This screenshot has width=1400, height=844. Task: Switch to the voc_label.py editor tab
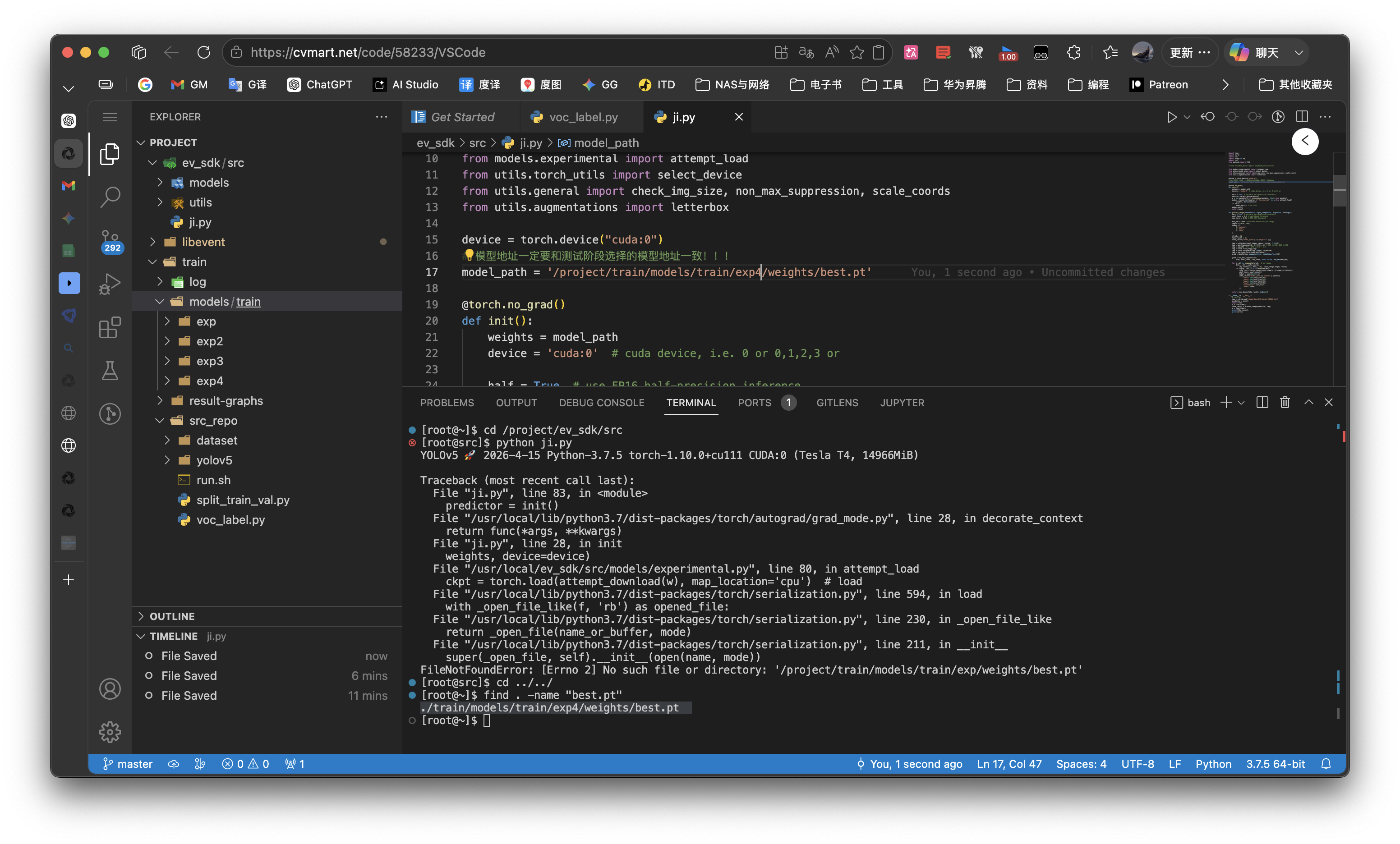coord(583,117)
